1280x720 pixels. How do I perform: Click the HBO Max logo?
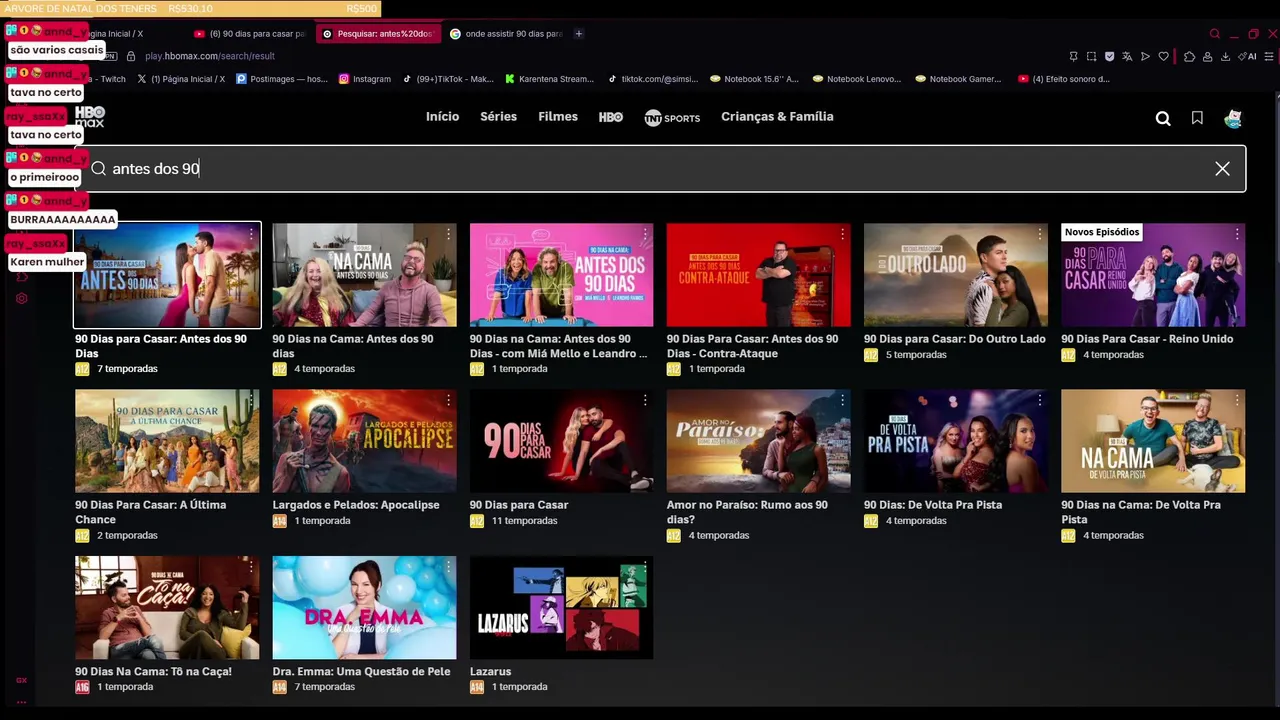click(90, 116)
